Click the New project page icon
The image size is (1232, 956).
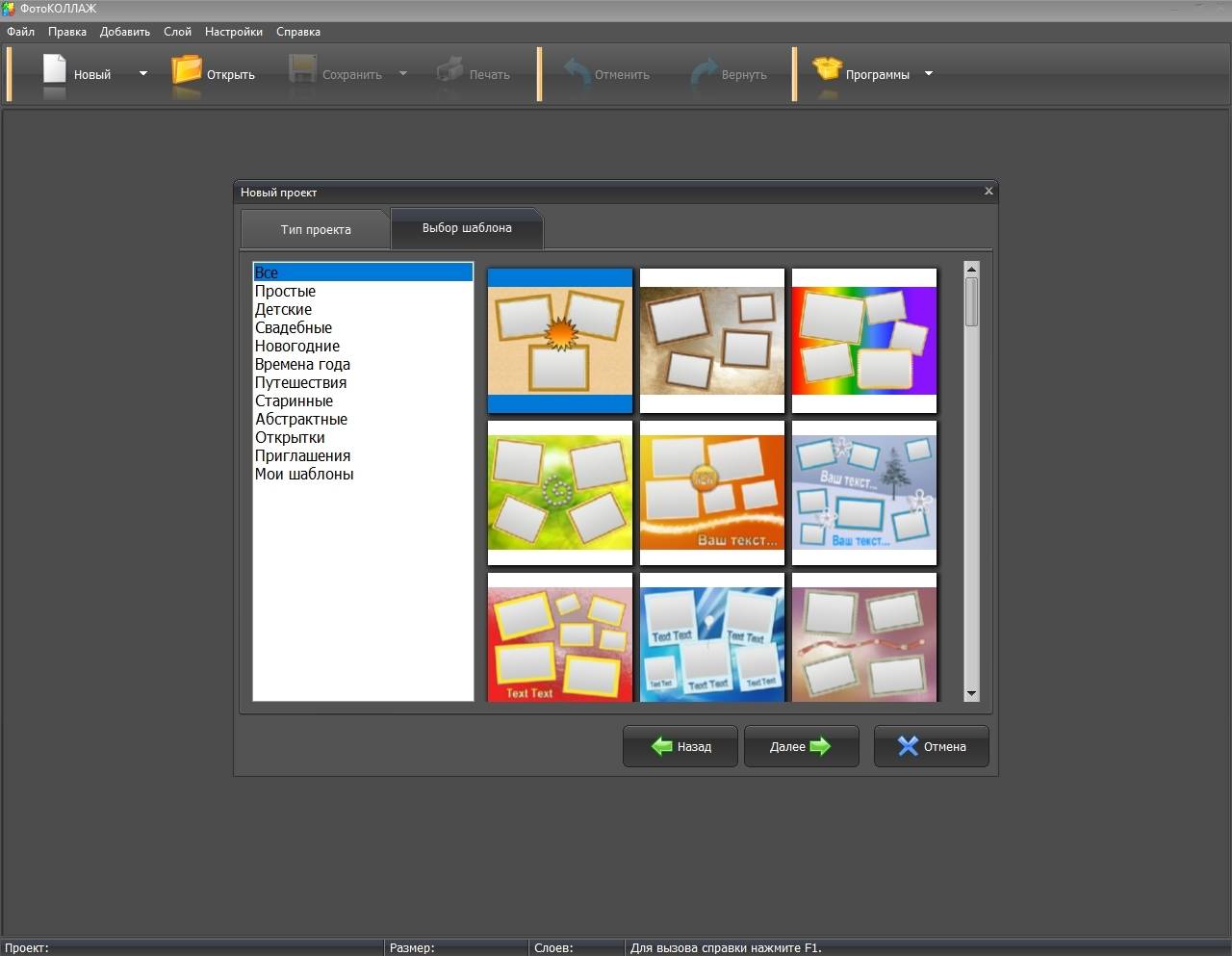55,69
